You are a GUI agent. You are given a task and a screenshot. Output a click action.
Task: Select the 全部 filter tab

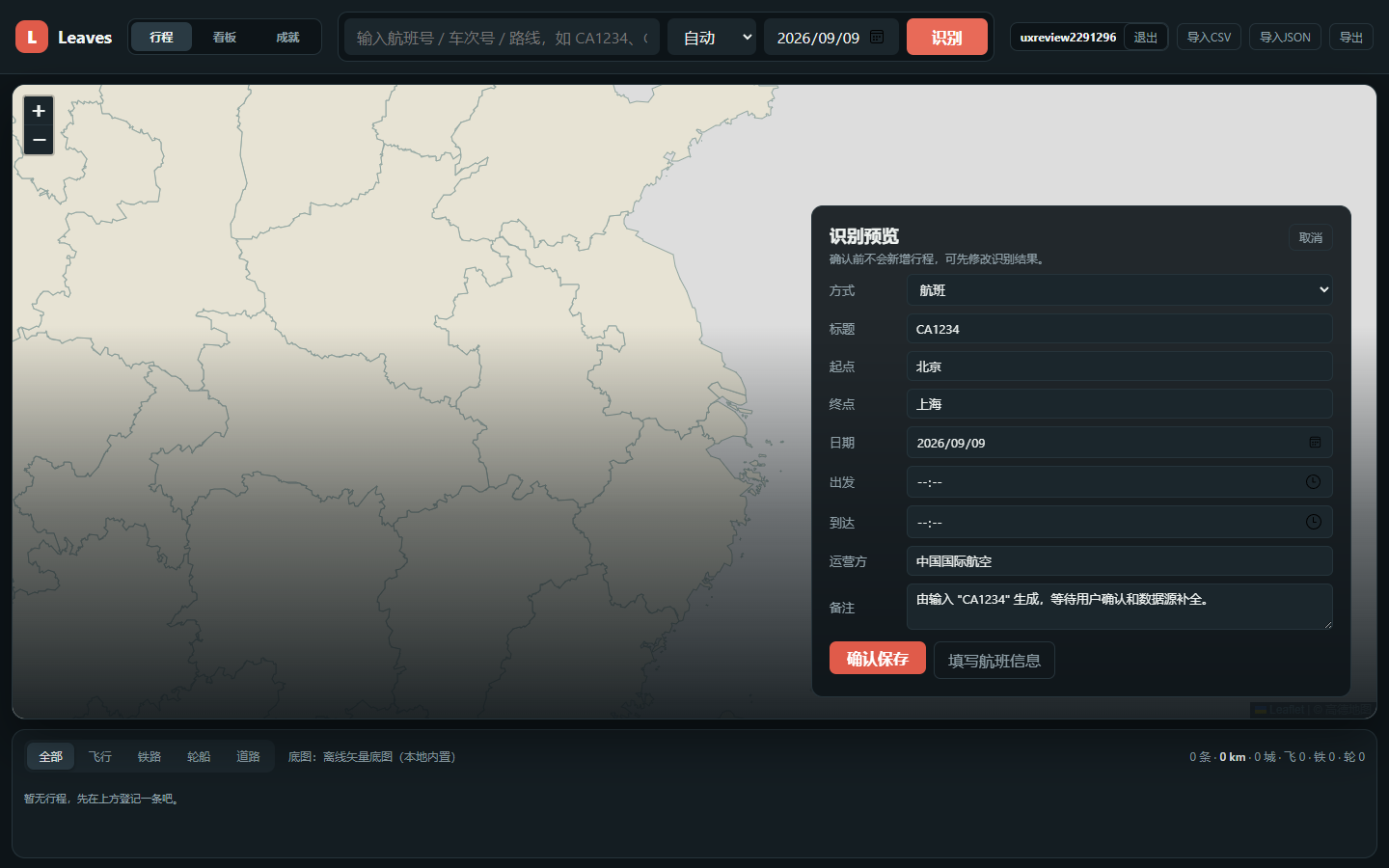tap(50, 757)
